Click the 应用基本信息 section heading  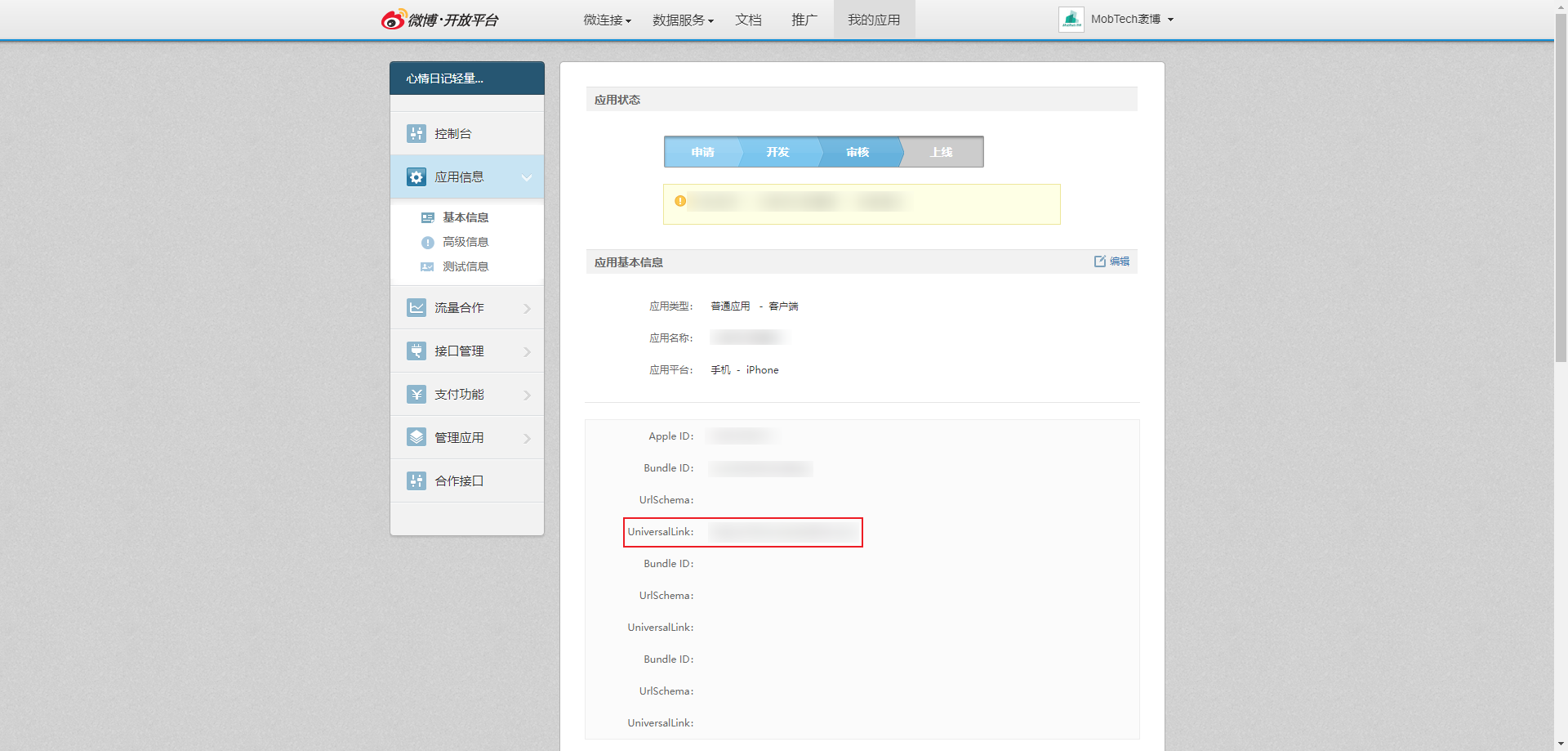629,262
